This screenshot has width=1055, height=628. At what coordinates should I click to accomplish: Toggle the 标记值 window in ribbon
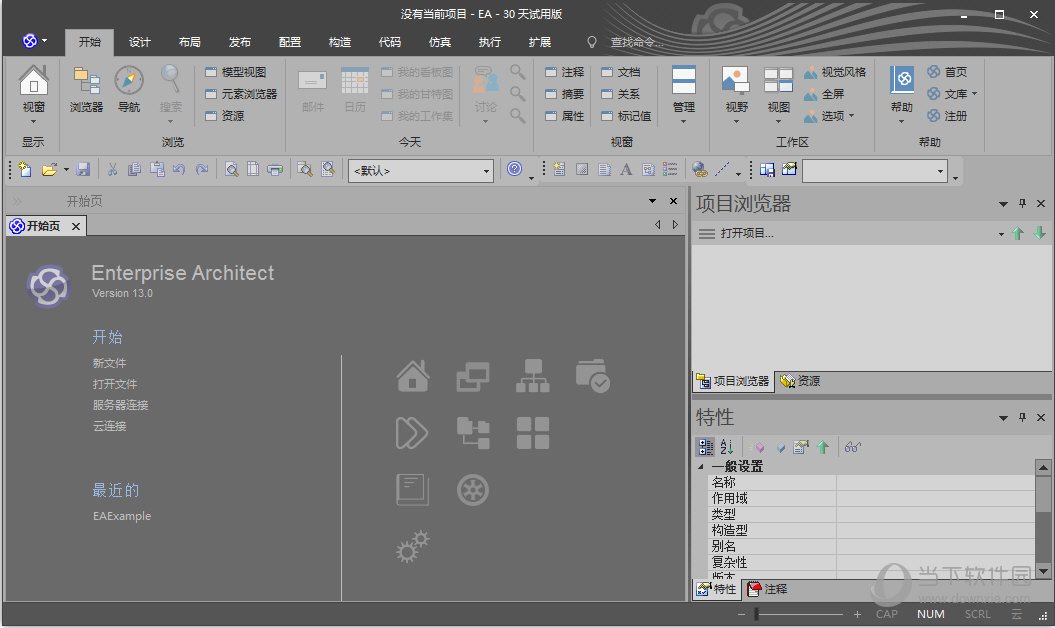click(626, 116)
